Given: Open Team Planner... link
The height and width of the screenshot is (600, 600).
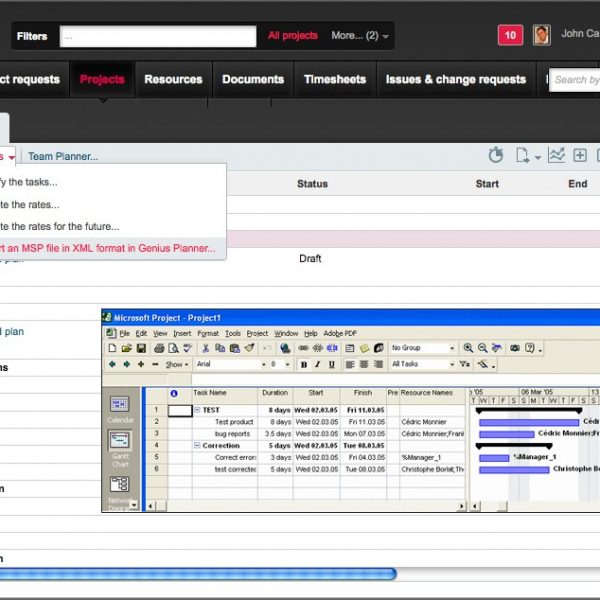Looking at the screenshot, I should (63, 157).
